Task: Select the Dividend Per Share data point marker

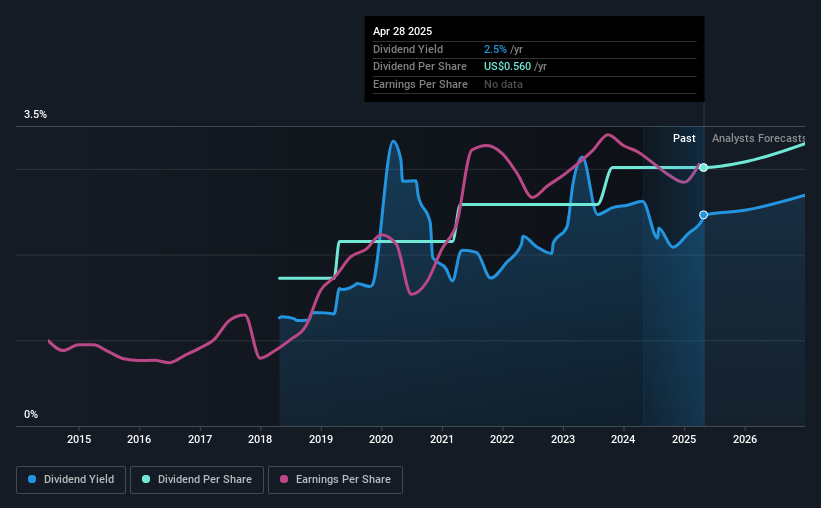Action: [x=704, y=168]
